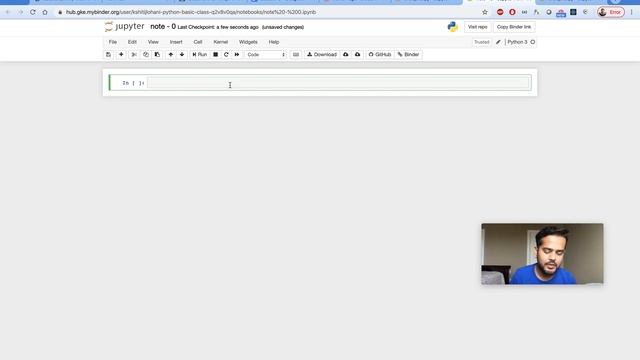Screen dimensions: 640x360
Task: Open the Chrome profile Error button
Action: pos(611,12)
